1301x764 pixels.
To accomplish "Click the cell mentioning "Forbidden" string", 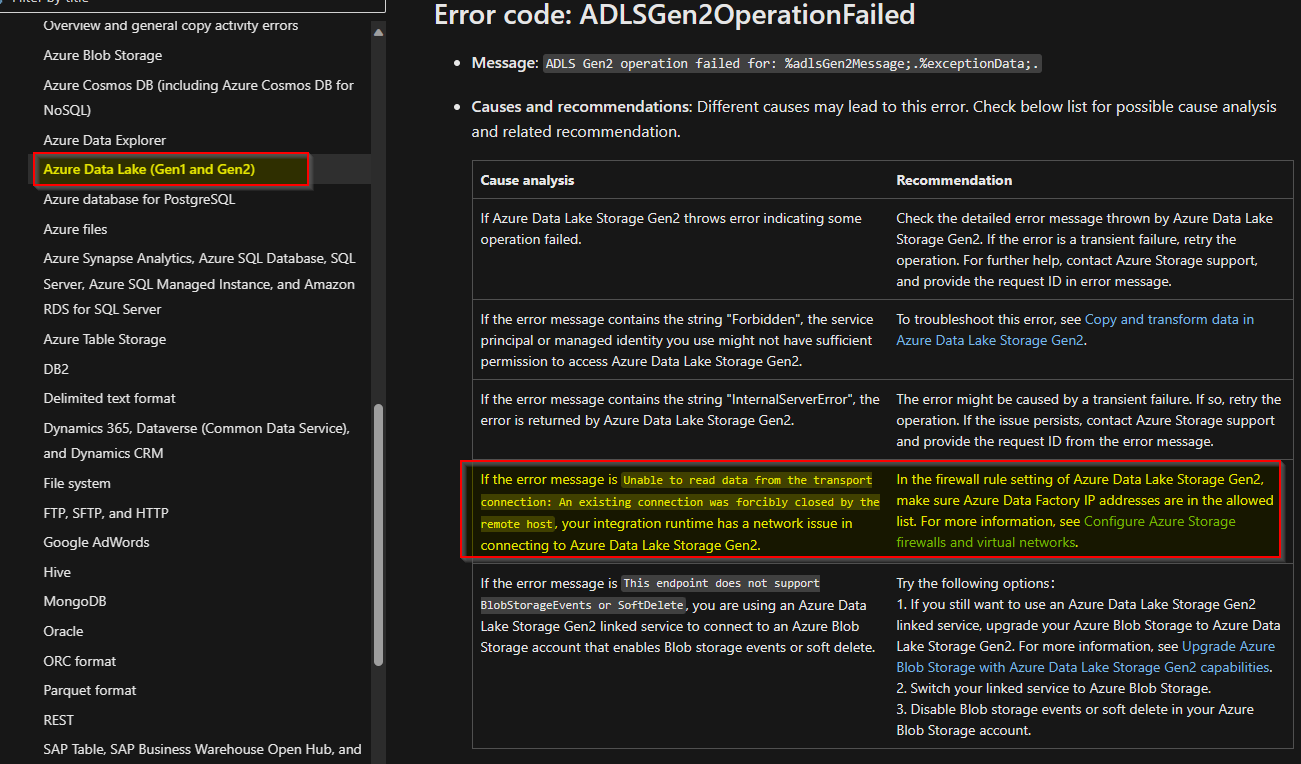I will tap(680, 340).
